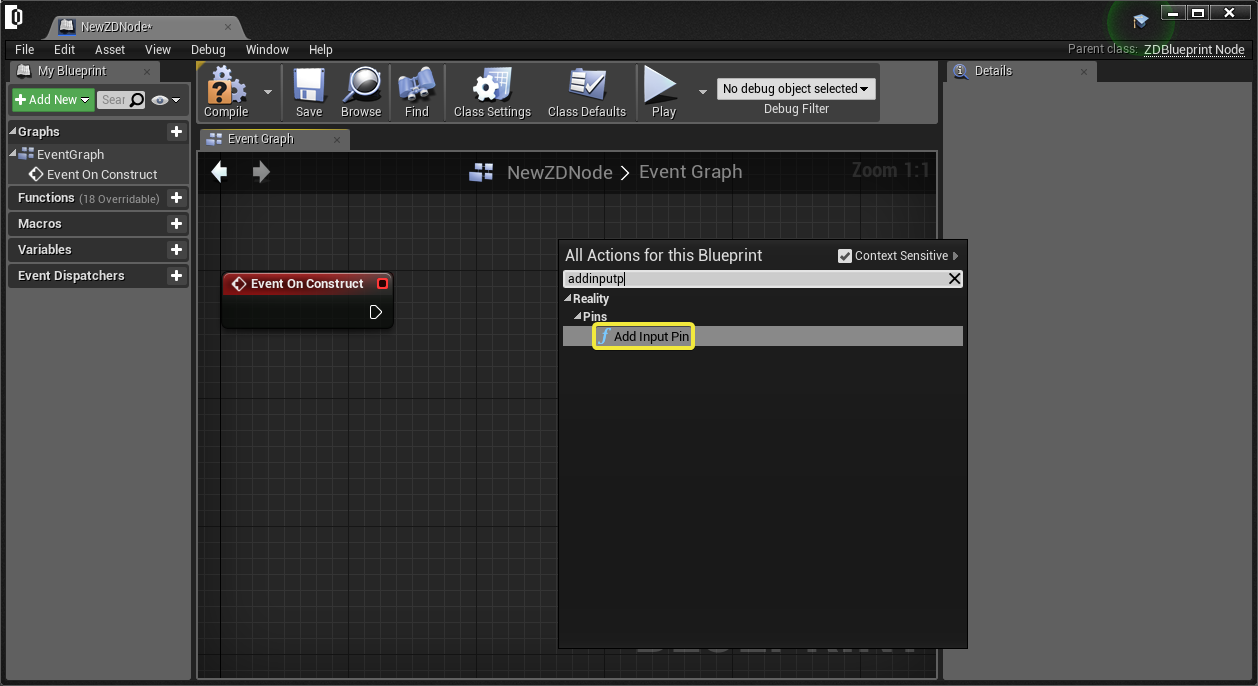Screen dimensions: 1258x686
Task: Collapse the Pins category in actions list
Action: [578, 317]
